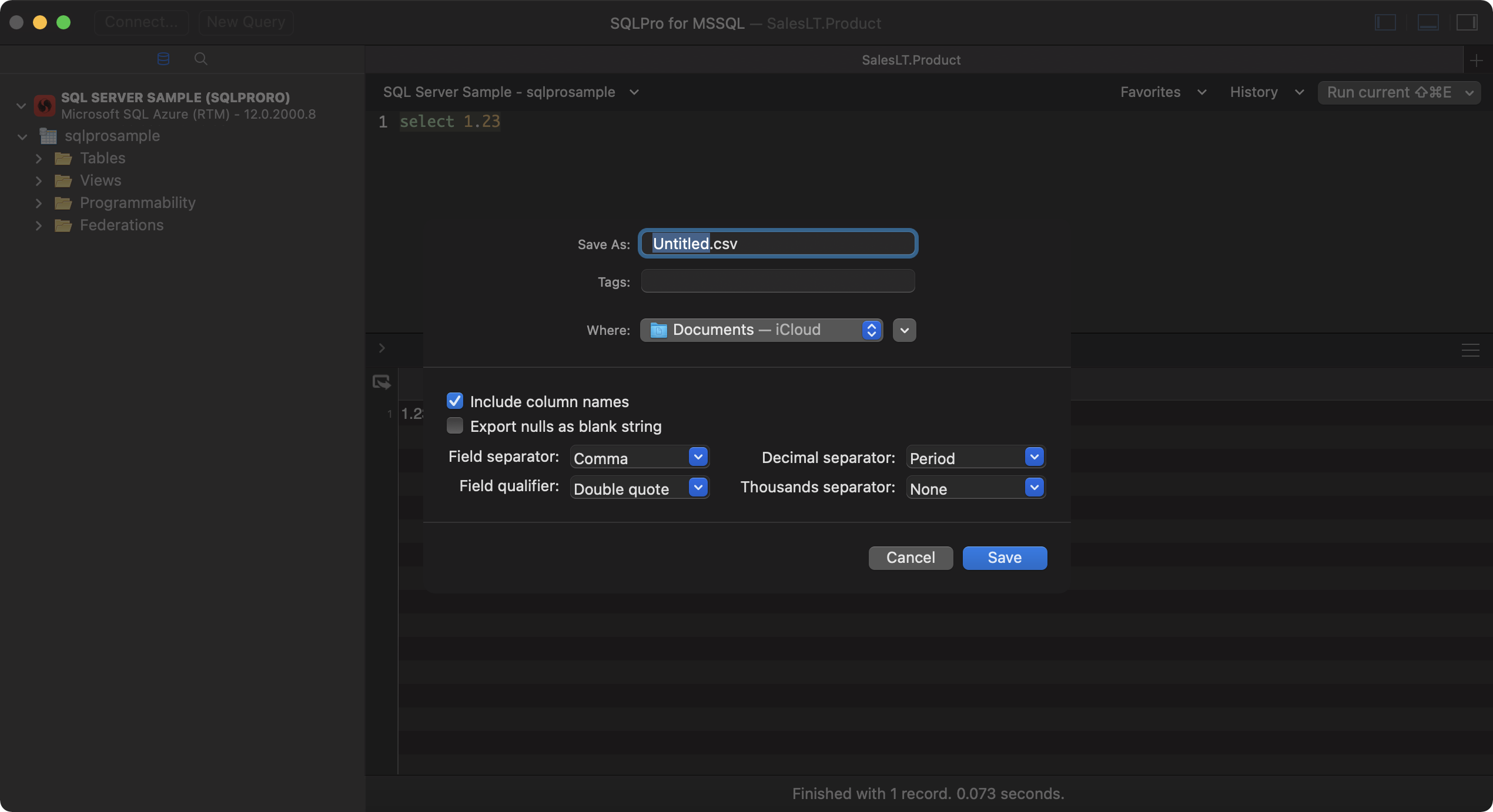Open the sidebar search with magnifying glass icon
1493x812 pixels.
pyautogui.click(x=200, y=58)
